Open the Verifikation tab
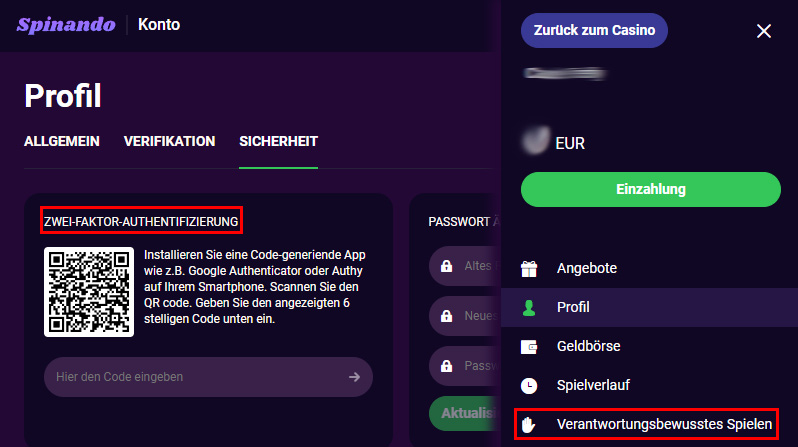This screenshot has width=798, height=447. 169,141
